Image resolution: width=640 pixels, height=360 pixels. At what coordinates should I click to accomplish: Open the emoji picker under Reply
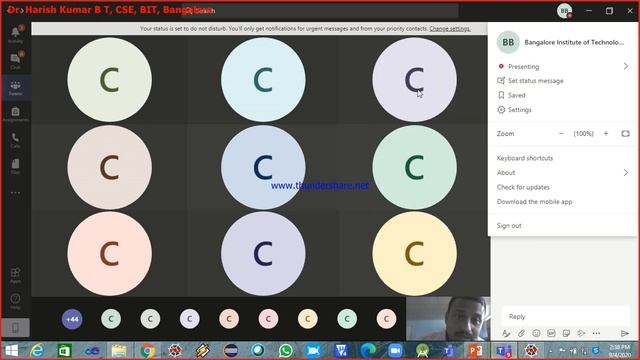pos(536,333)
